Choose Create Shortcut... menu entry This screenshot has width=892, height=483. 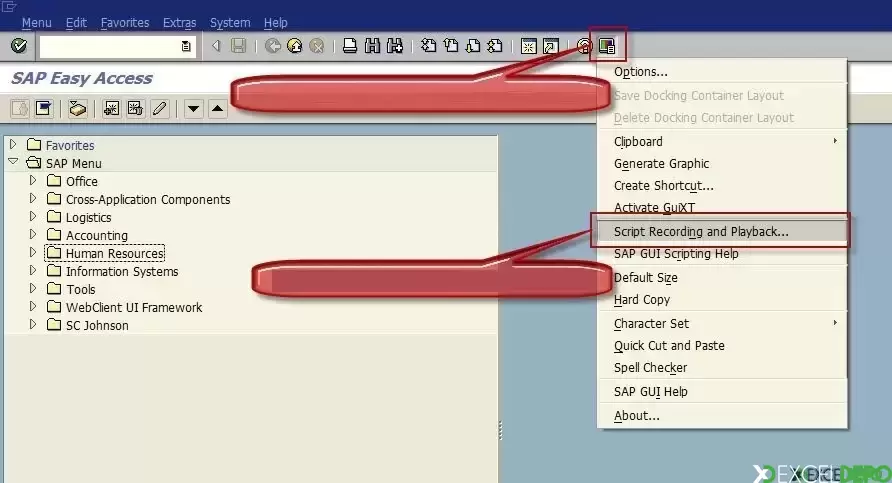click(x=722, y=185)
